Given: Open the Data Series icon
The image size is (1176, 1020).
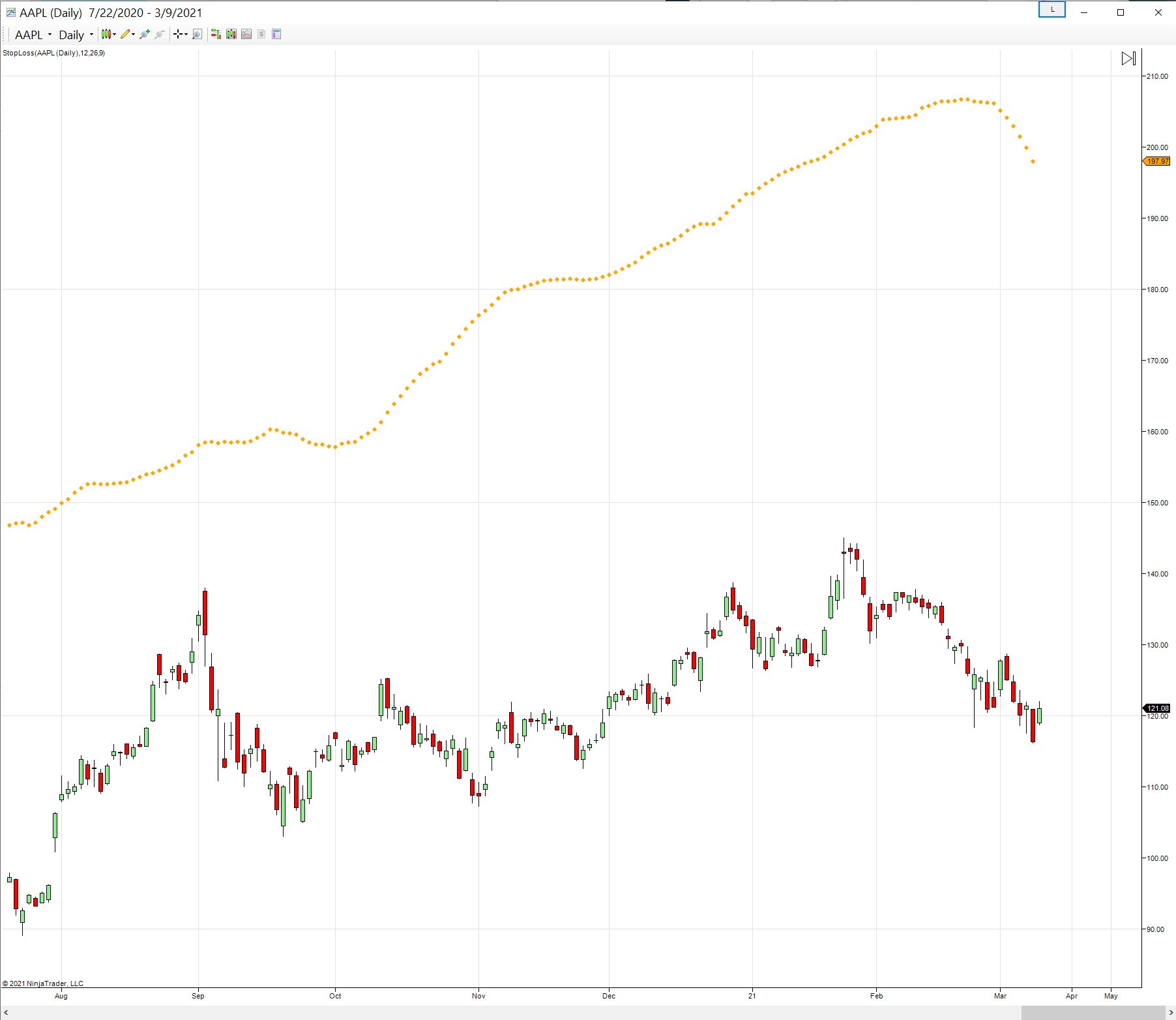Looking at the screenshot, I should pos(231,34).
